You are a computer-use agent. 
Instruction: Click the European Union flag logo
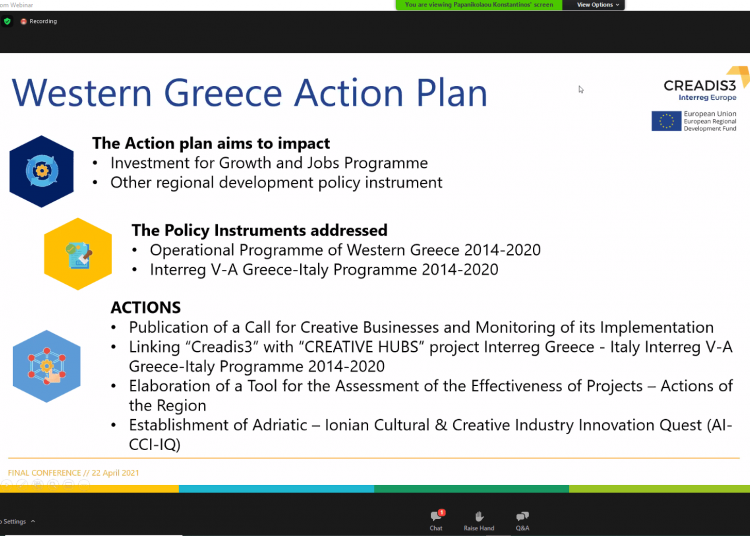(x=667, y=121)
